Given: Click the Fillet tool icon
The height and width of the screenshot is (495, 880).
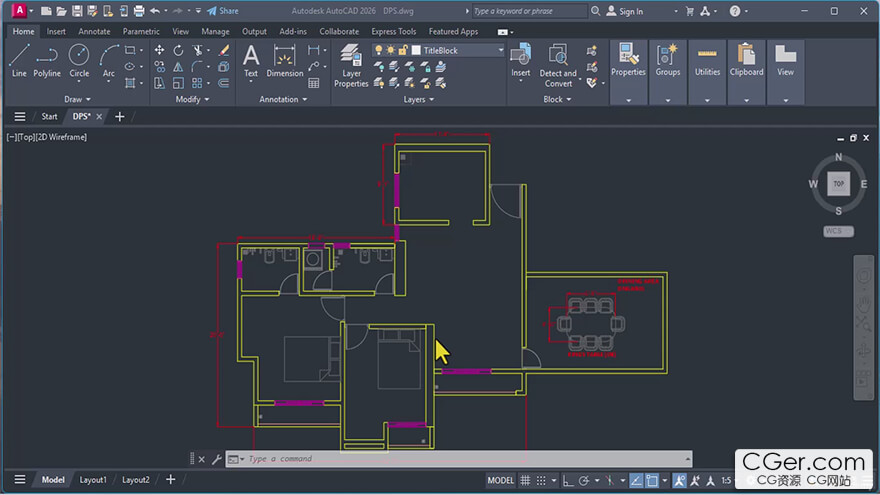Looking at the screenshot, I should coord(197,67).
